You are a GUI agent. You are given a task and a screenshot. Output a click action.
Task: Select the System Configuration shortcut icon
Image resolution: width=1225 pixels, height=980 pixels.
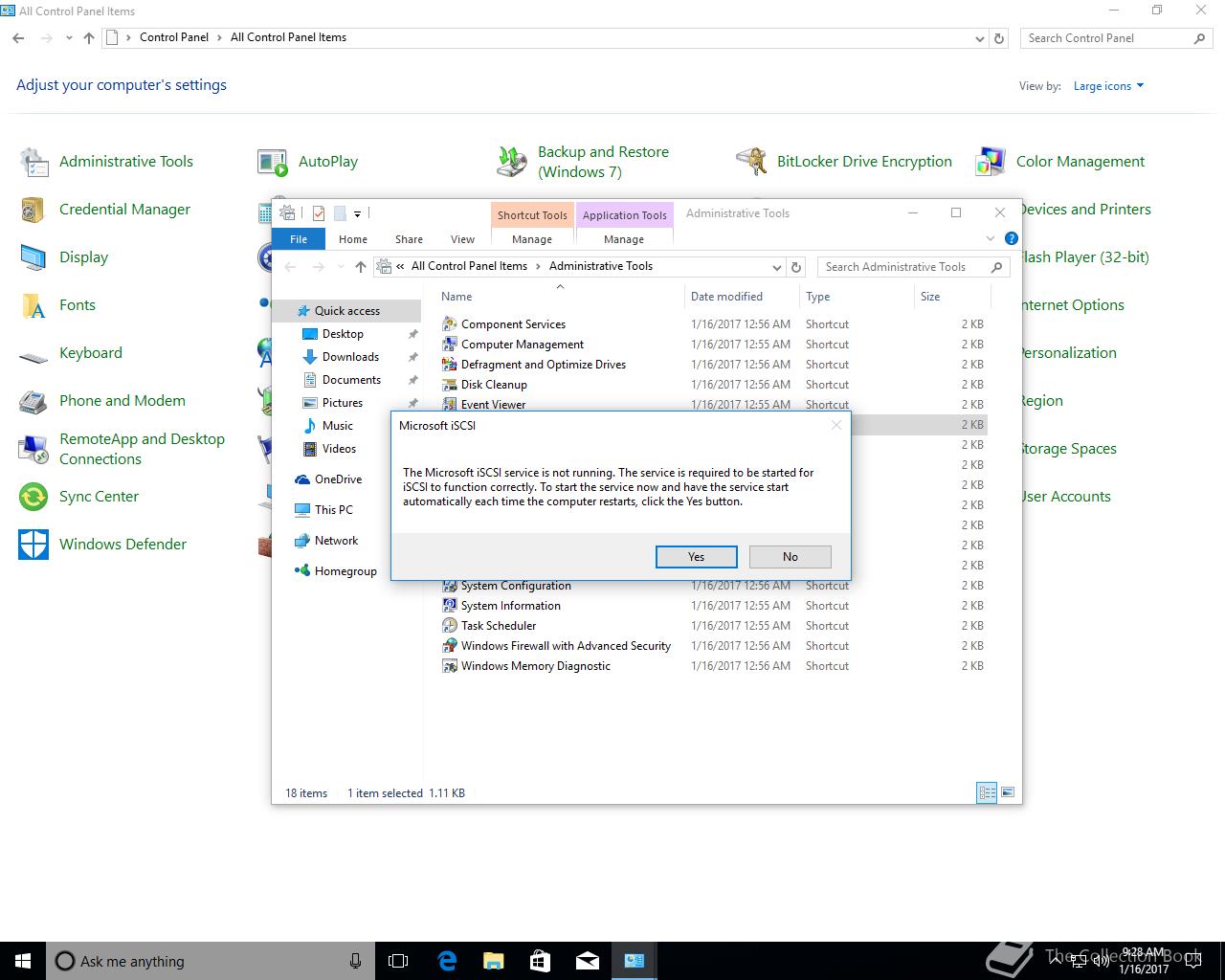pyautogui.click(x=450, y=586)
